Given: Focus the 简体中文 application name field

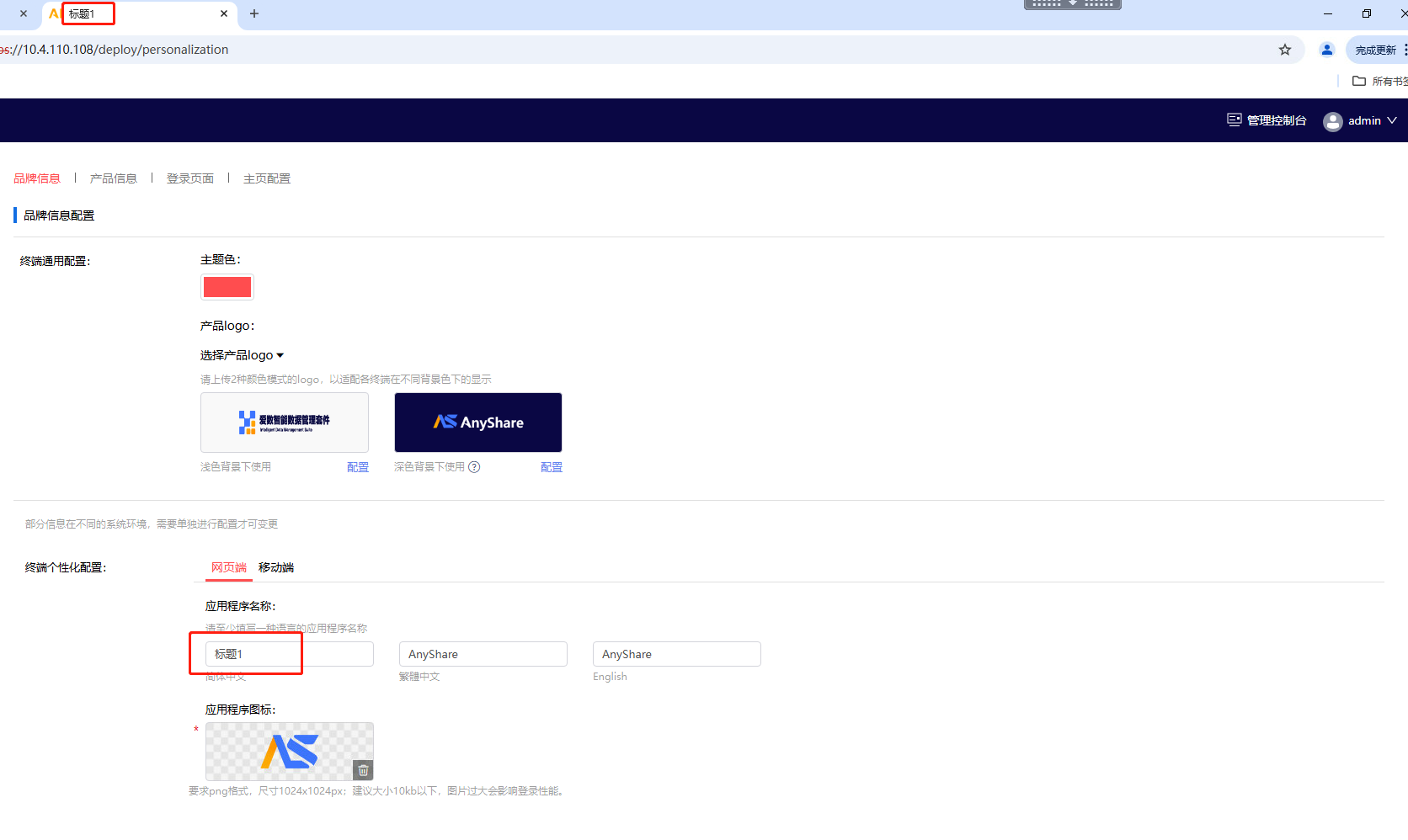Looking at the screenshot, I should pyautogui.click(x=290, y=654).
